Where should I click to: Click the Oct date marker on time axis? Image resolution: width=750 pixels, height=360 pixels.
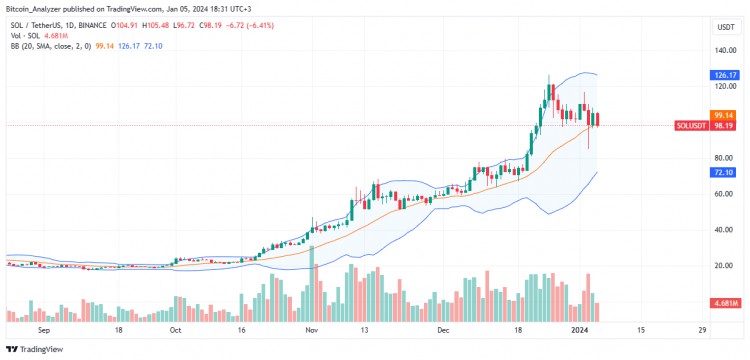pos(175,330)
